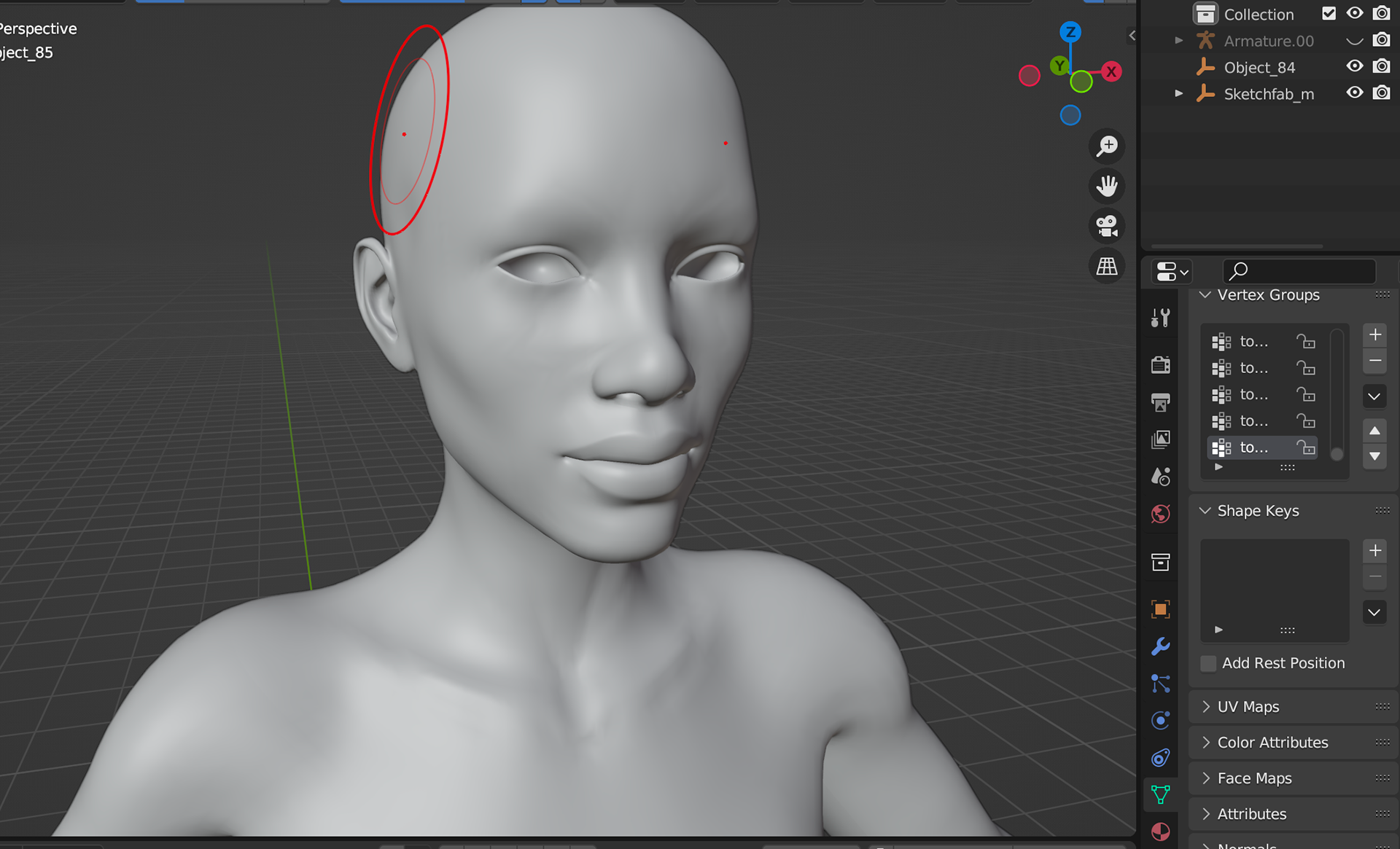Image resolution: width=1400 pixels, height=849 pixels.
Task: Click the zoom viewport magnifier icon
Action: coord(1107,146)
